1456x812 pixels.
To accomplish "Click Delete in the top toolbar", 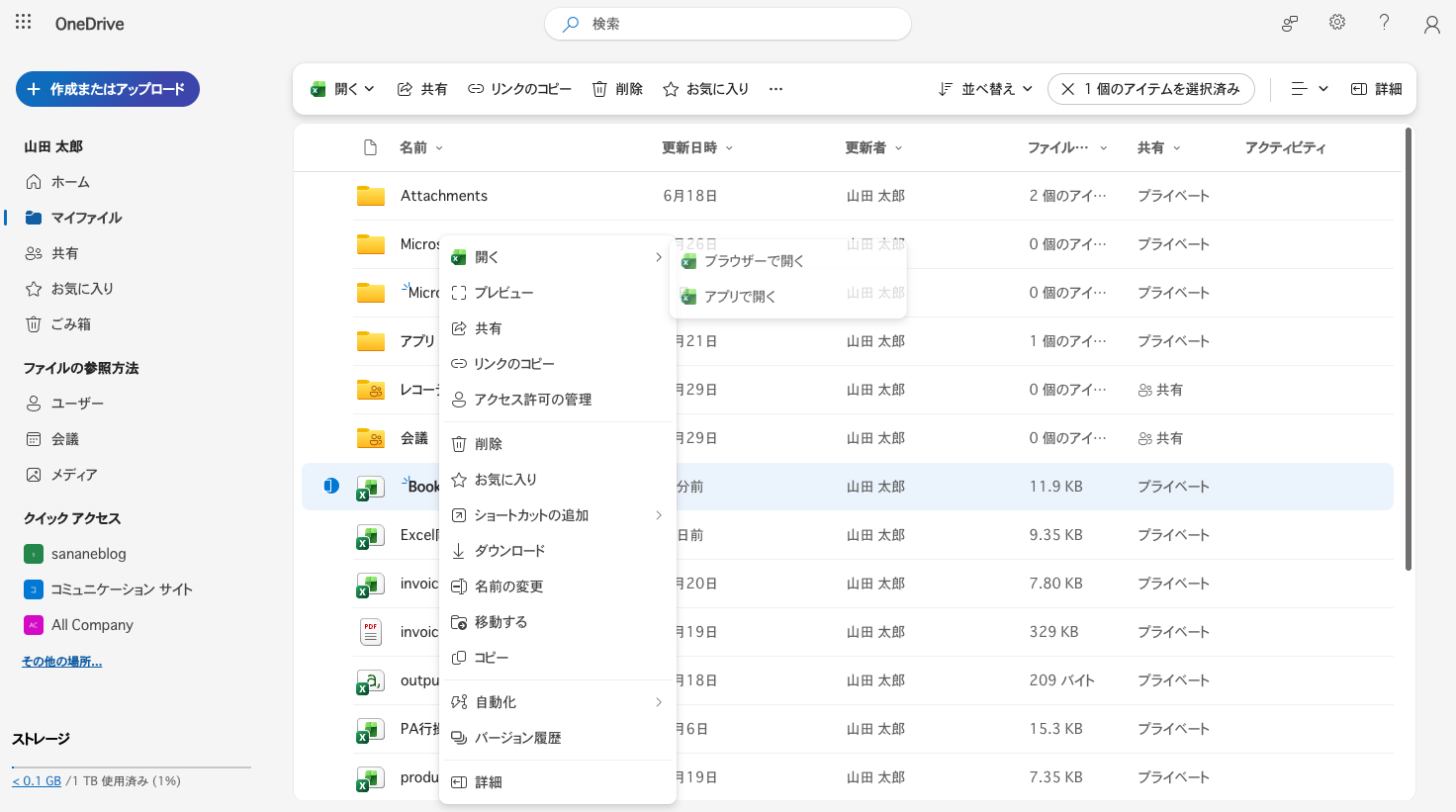I will (x=617, y=89).
